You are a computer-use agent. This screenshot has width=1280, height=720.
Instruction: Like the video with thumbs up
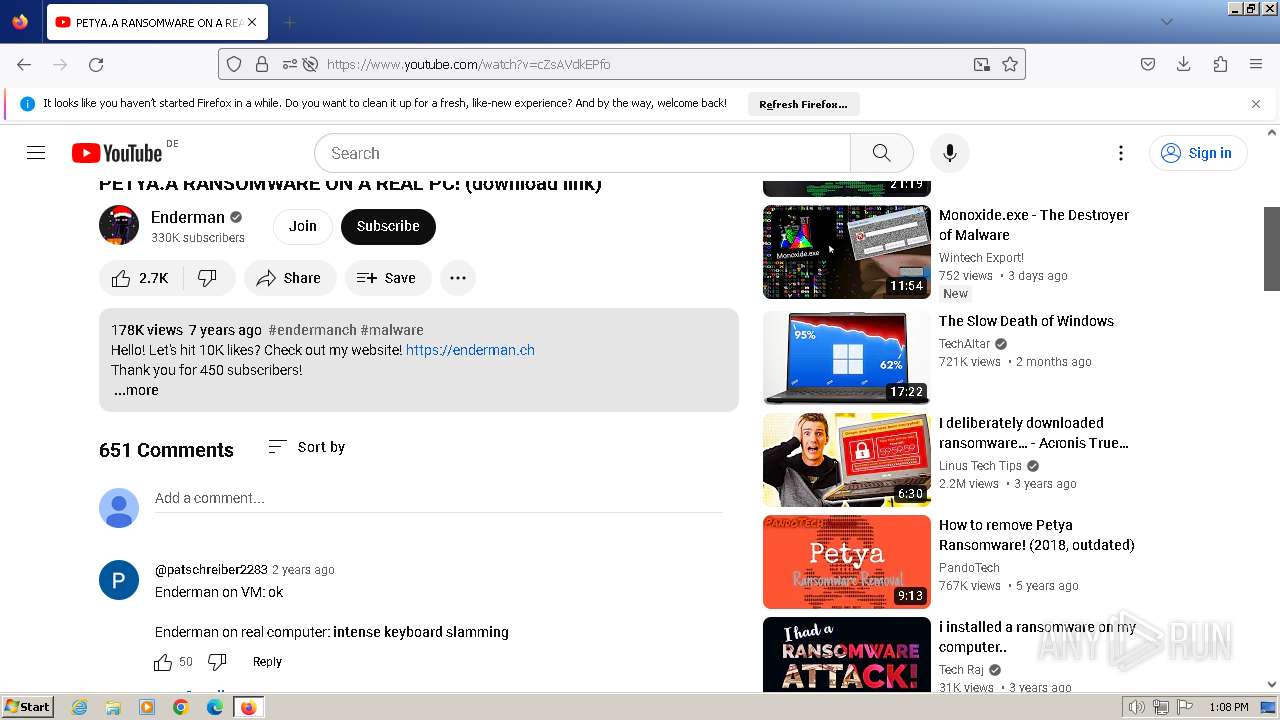coord(140,278)
